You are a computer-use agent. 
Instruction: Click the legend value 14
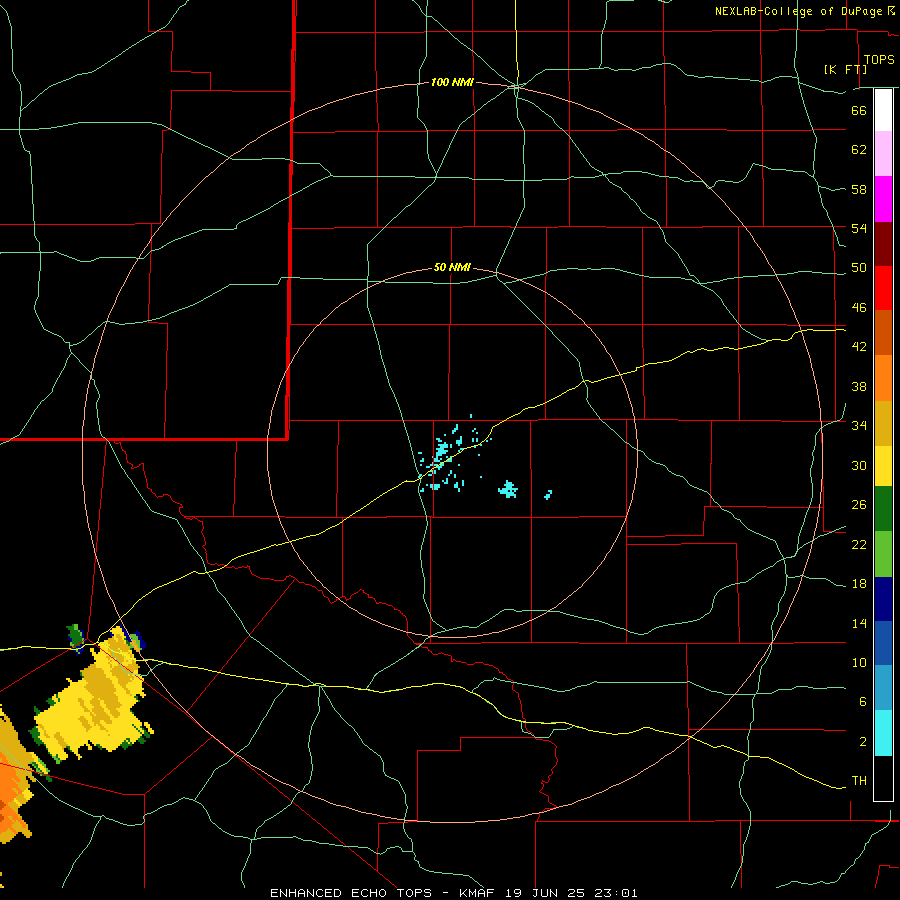(x=859, y=624)
